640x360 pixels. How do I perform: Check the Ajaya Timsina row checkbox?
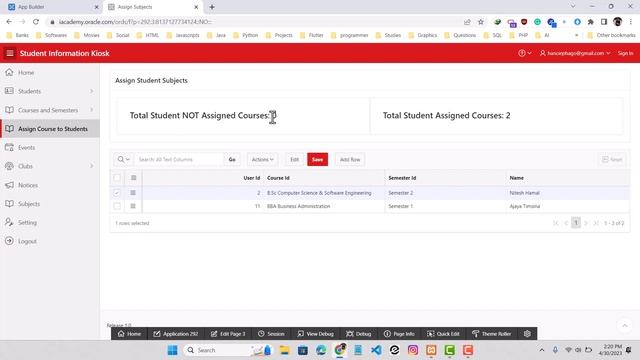tap(117, 206)
